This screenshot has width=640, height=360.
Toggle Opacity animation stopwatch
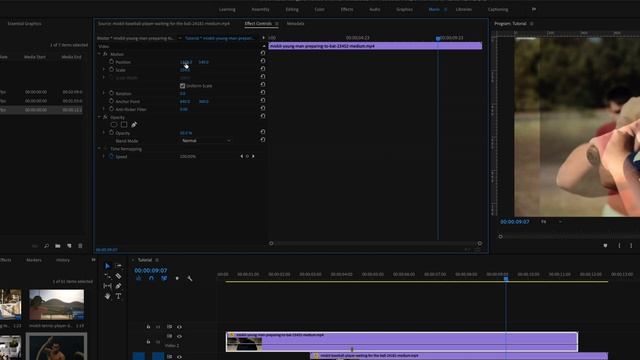pos(111,133)
